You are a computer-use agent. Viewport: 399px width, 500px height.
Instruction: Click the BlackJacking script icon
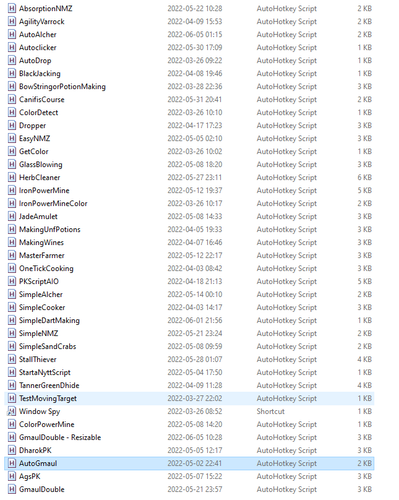point(12,73)
